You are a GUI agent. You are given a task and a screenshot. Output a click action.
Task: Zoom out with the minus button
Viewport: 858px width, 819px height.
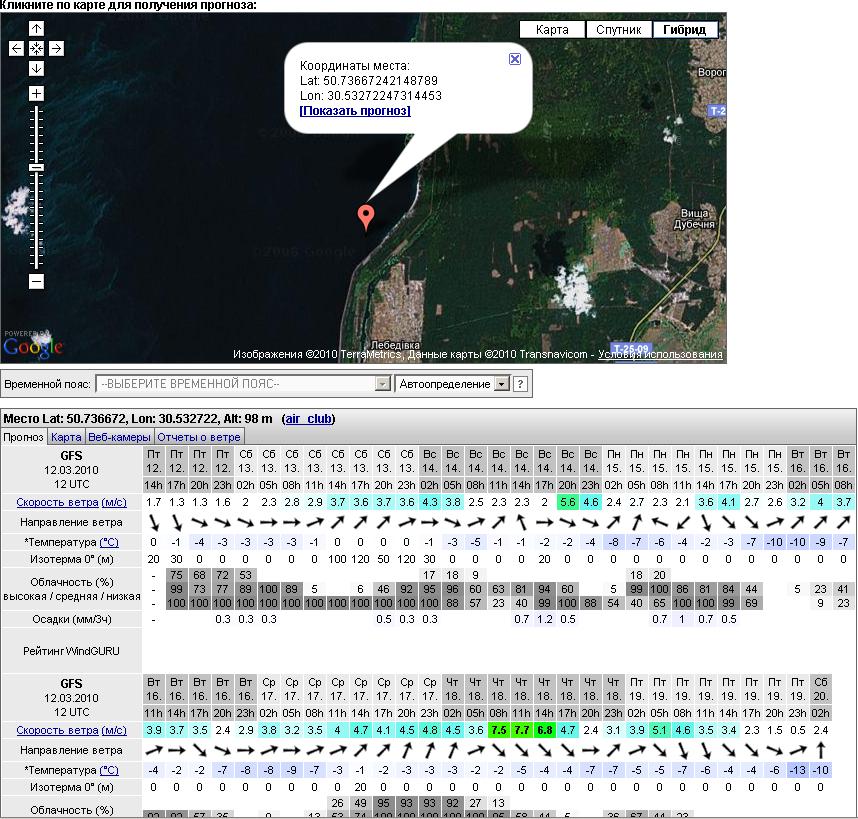point(36,282)
